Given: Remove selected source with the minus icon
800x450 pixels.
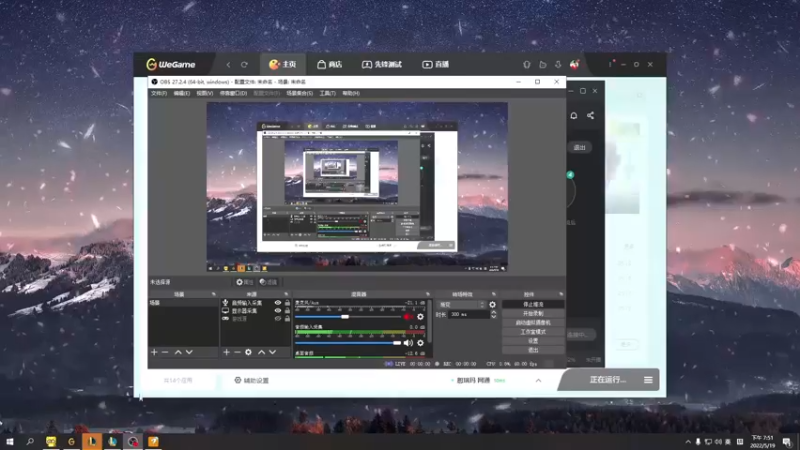Looking at the screenshot, I should coord(237,352).
